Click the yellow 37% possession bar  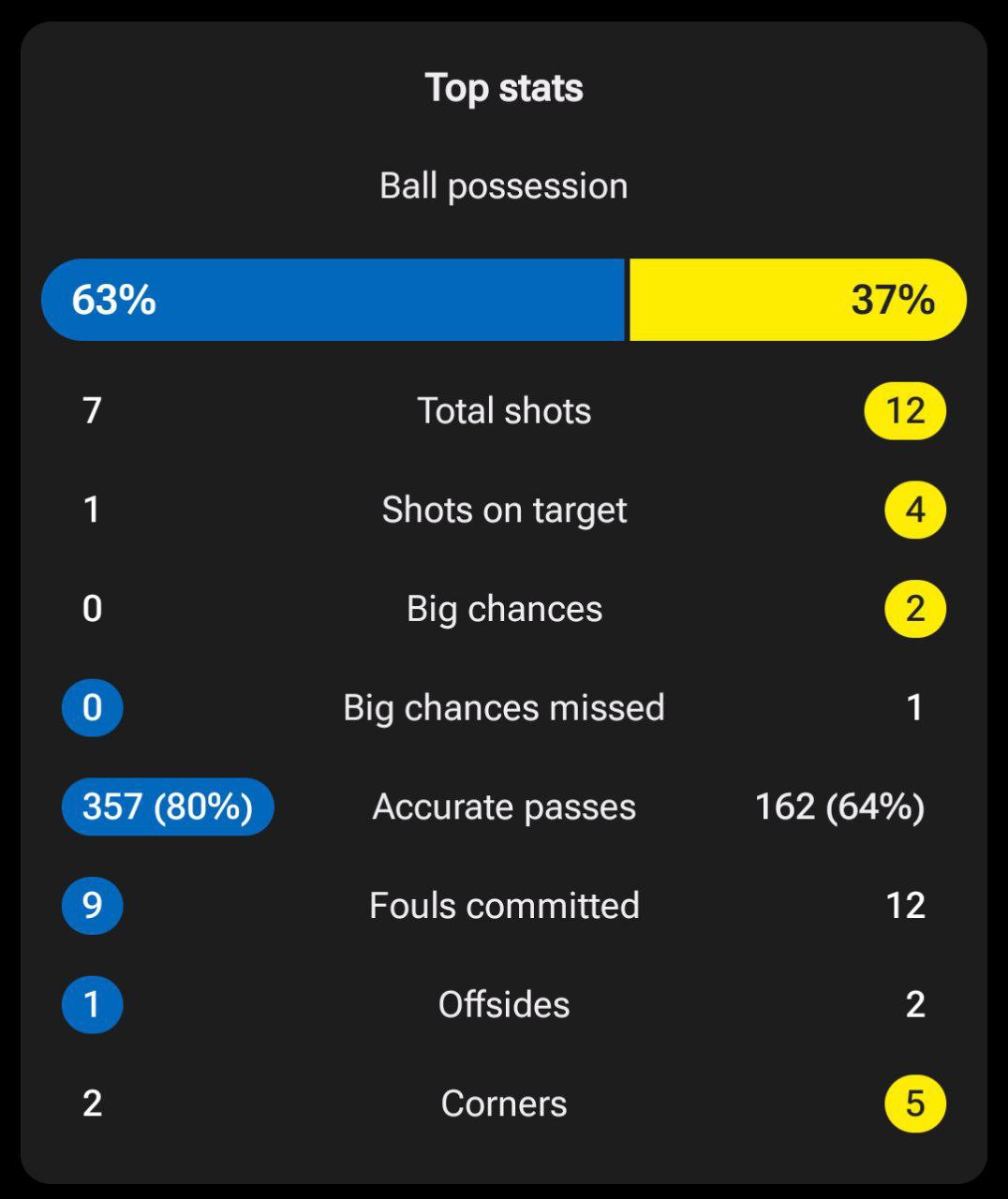798,300
